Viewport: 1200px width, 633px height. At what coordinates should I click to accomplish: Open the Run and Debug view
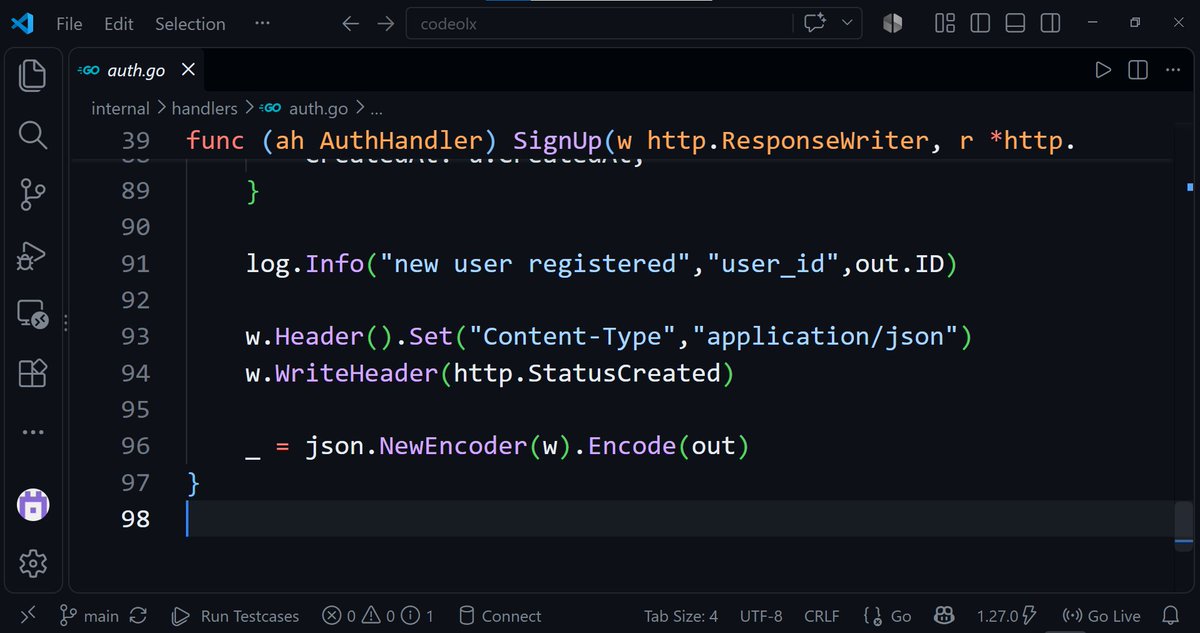point(33,254)
